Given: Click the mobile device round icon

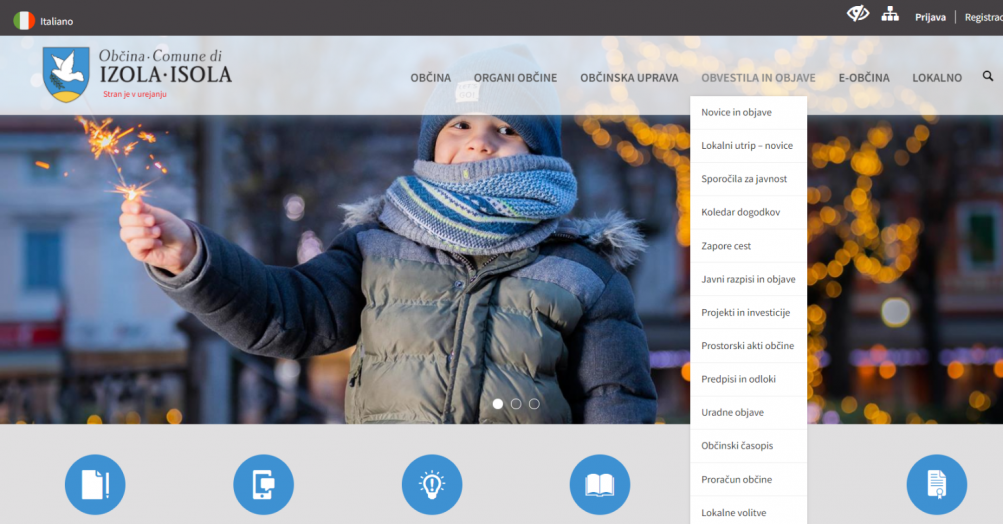Looking at the screenshot, I should pyautogui.click(x=264, y=484).
